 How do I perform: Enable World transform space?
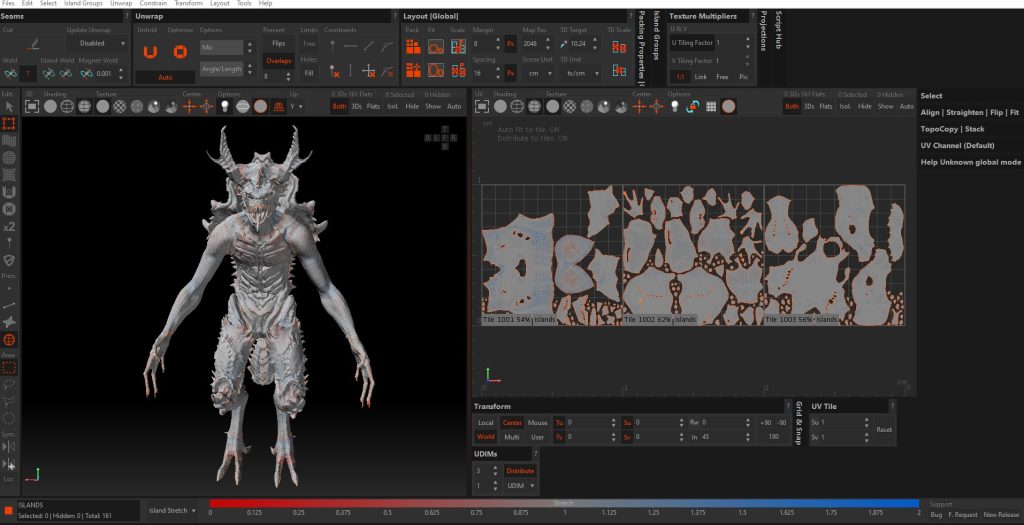tap(486, 437)
